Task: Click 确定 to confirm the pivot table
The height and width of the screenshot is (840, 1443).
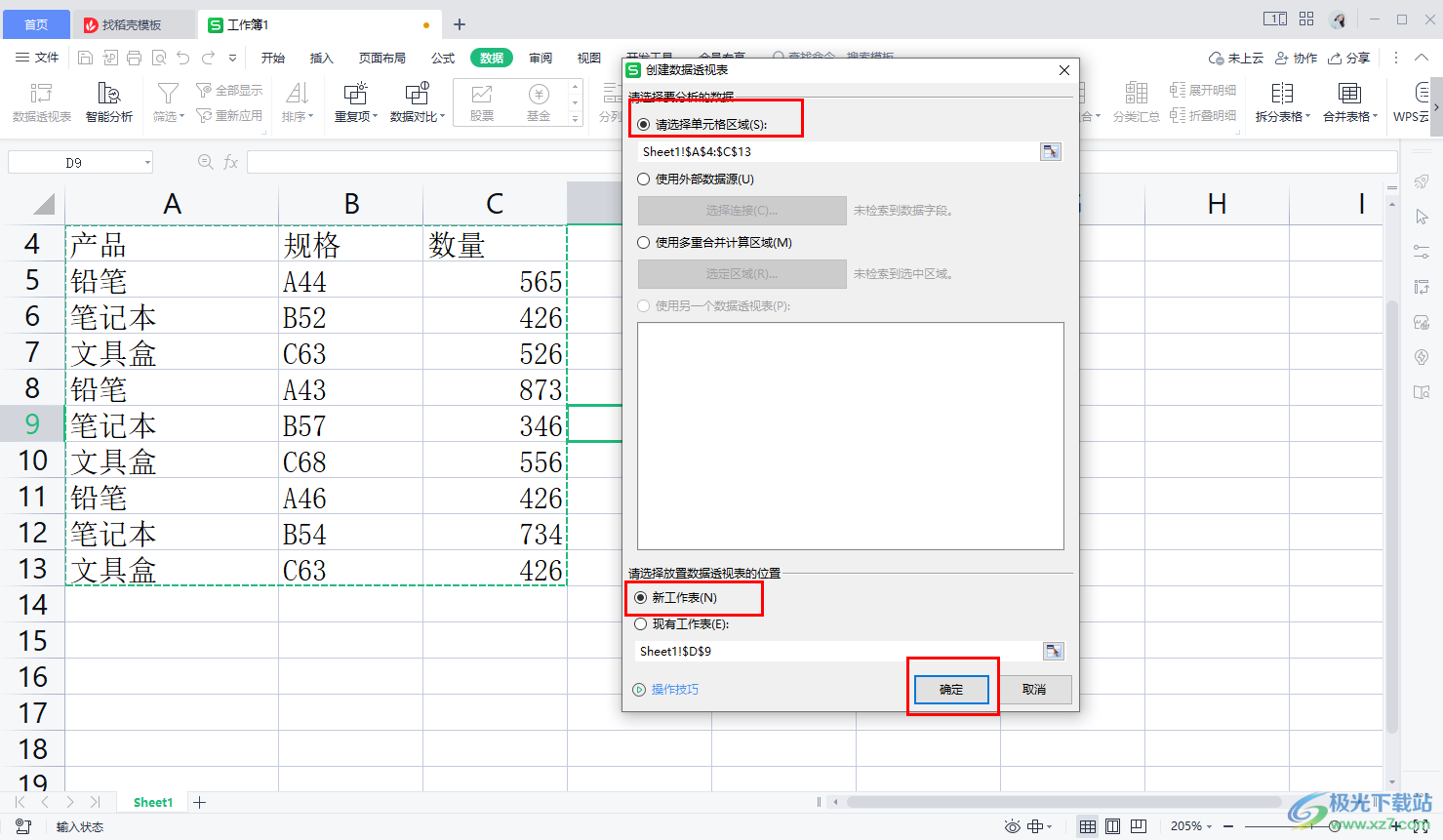Action: click(951, 690)
